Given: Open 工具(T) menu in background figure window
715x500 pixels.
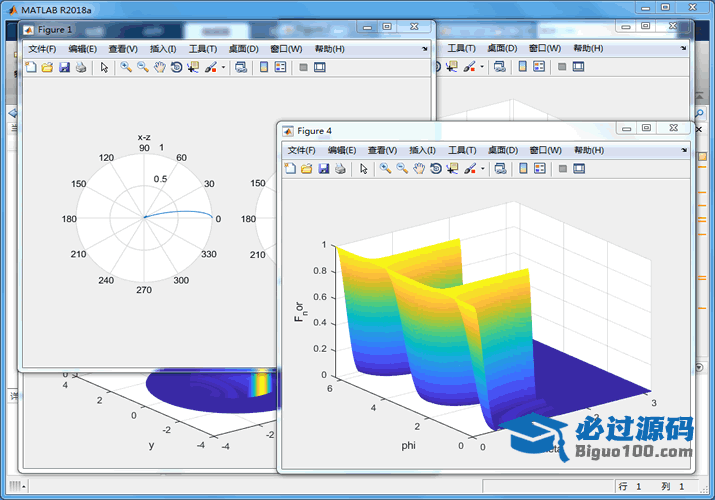Looking at the screenshot, I should click(x=461, y=48).
